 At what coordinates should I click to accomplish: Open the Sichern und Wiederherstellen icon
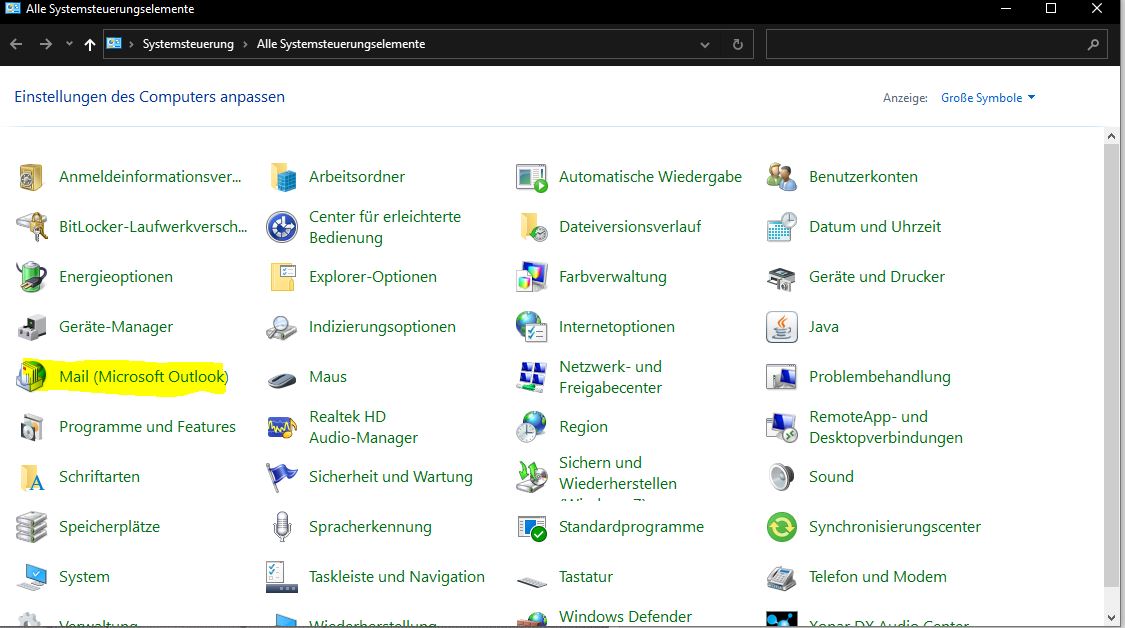pyautogui.click(x=532, y=477)
